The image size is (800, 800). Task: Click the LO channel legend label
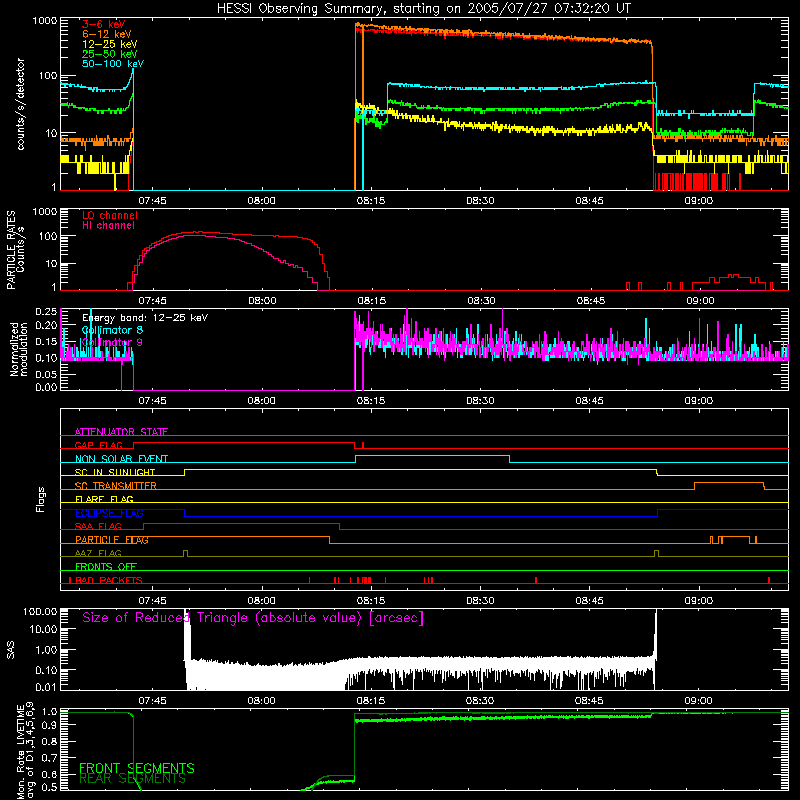tap(110, 215)
